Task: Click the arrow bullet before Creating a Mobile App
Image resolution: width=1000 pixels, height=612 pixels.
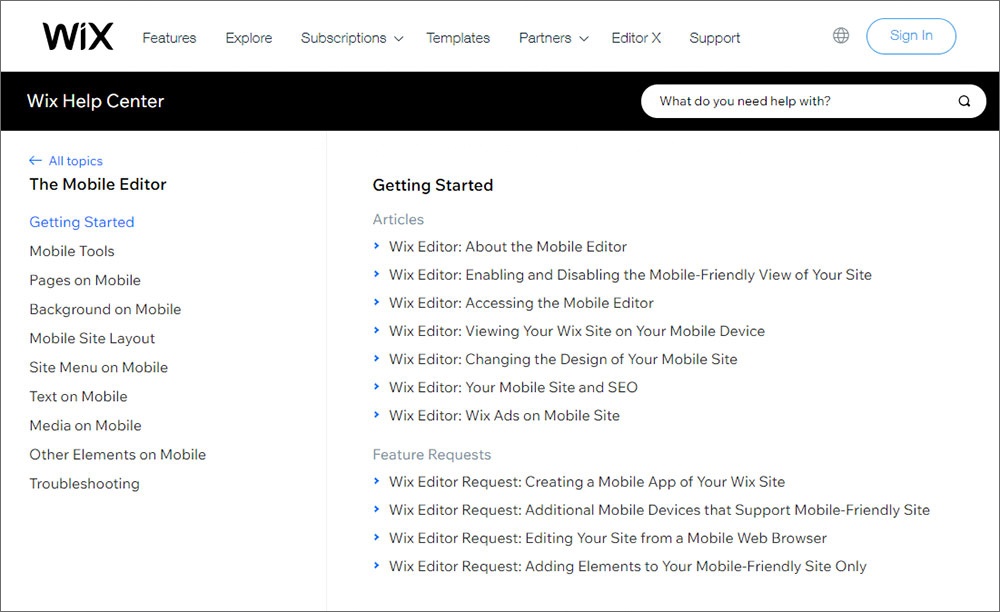Action: [x=376, y=481]
